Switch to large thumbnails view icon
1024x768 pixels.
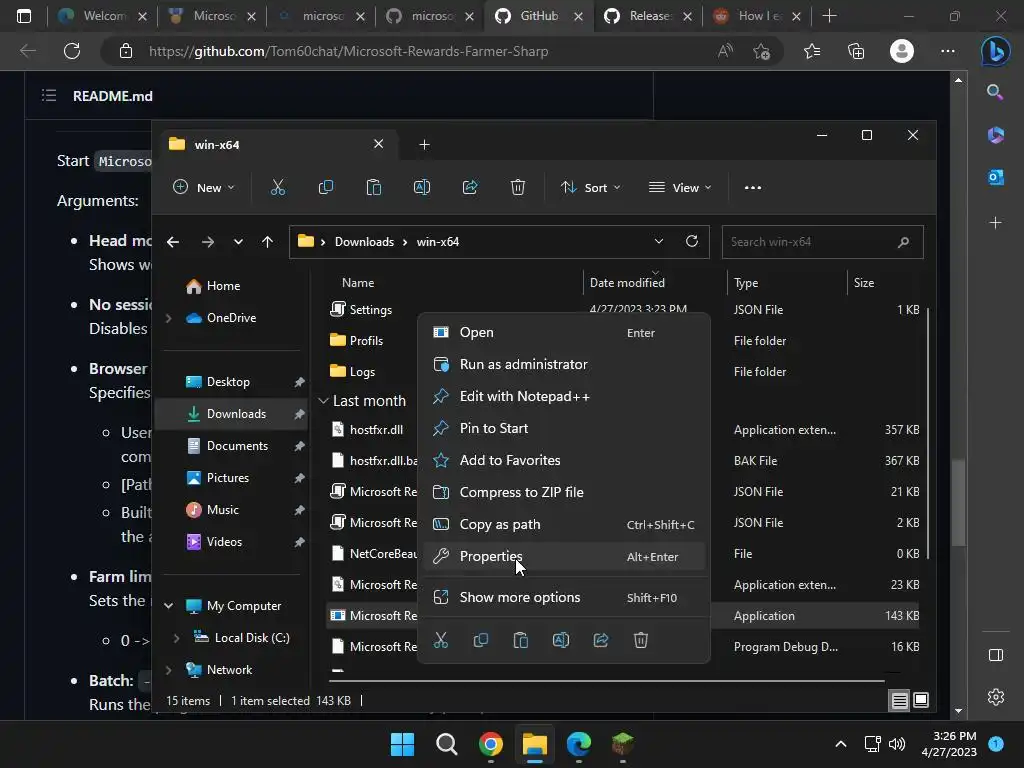921,700
